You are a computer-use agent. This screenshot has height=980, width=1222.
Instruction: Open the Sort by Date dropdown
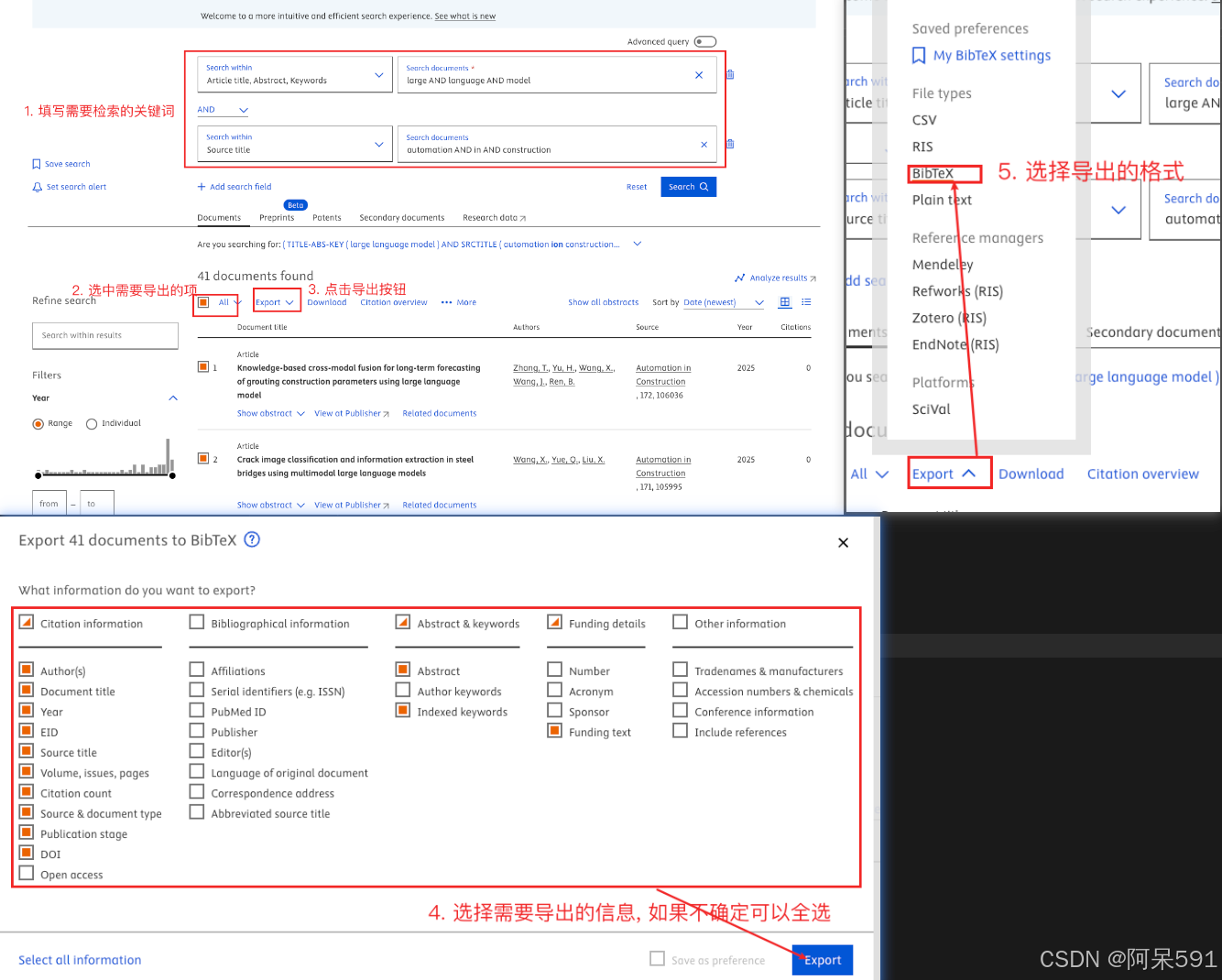tap(724, 301)
